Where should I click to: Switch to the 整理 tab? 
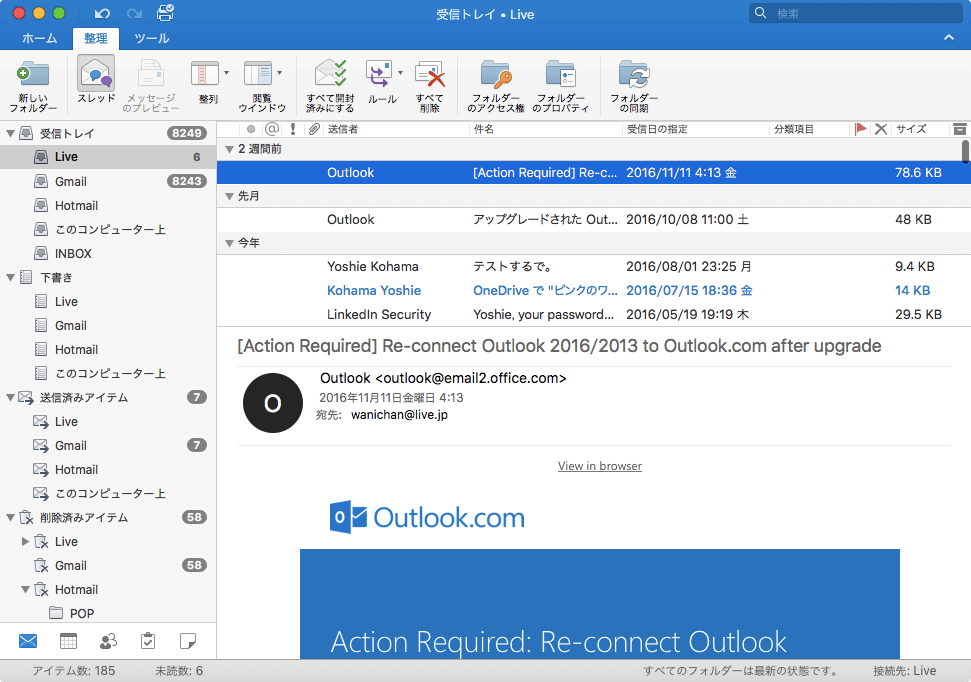[95, 38]
